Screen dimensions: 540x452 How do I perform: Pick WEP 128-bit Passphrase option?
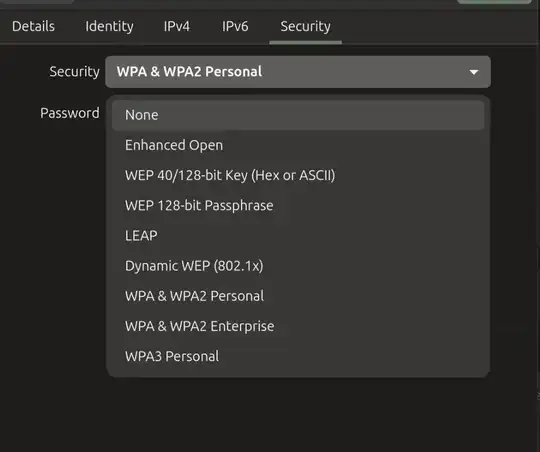298,206
